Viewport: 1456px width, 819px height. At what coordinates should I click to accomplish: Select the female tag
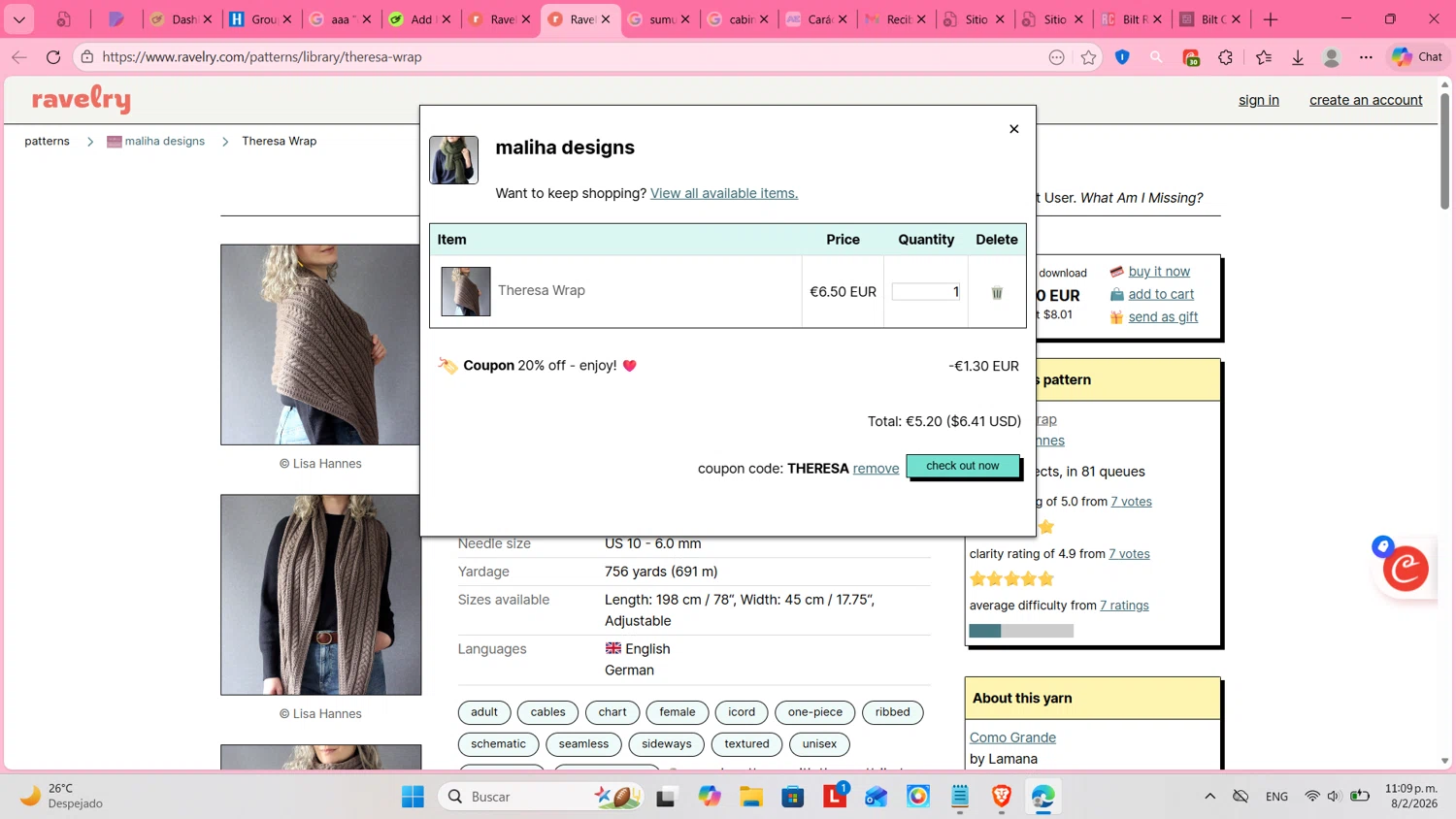(678, 712)
